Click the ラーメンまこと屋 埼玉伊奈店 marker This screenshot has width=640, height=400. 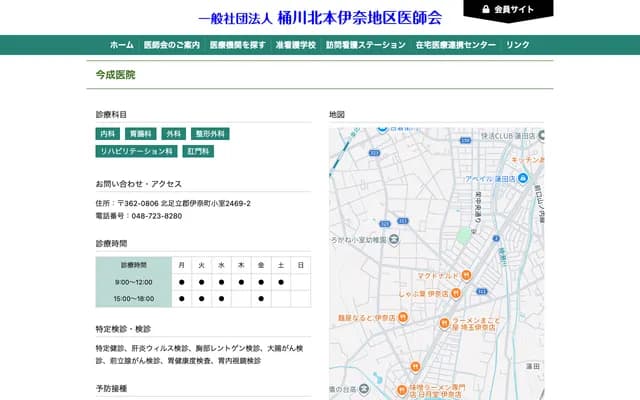coord(444,322)
